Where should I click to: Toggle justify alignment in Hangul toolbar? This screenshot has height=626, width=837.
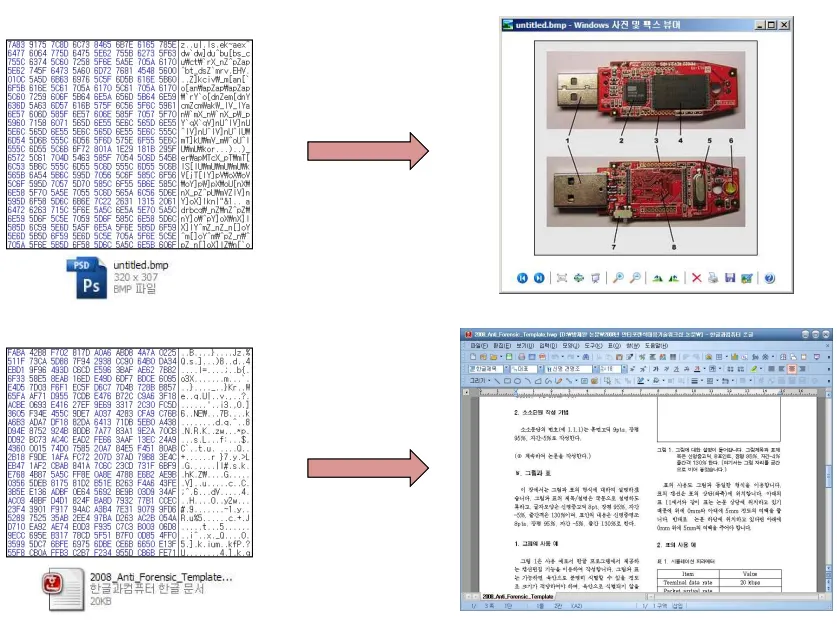(x=771, y=369)
